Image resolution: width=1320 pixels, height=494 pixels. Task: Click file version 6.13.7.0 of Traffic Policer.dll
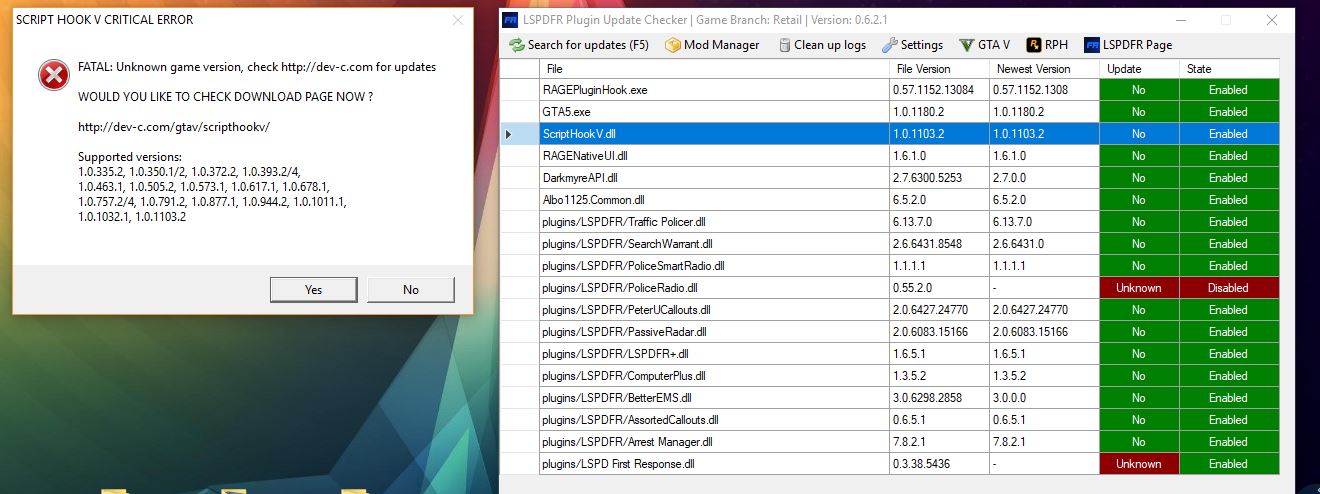pos(939,222)
